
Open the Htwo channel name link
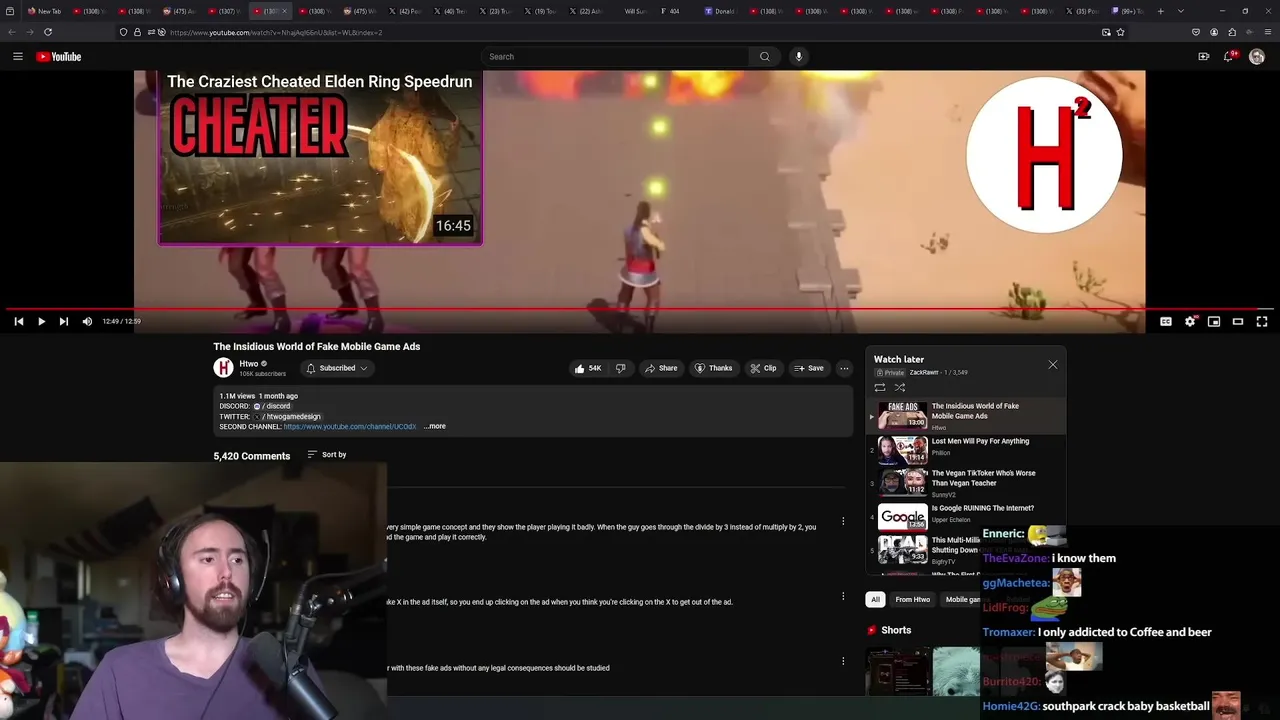(x=249, y=364)
